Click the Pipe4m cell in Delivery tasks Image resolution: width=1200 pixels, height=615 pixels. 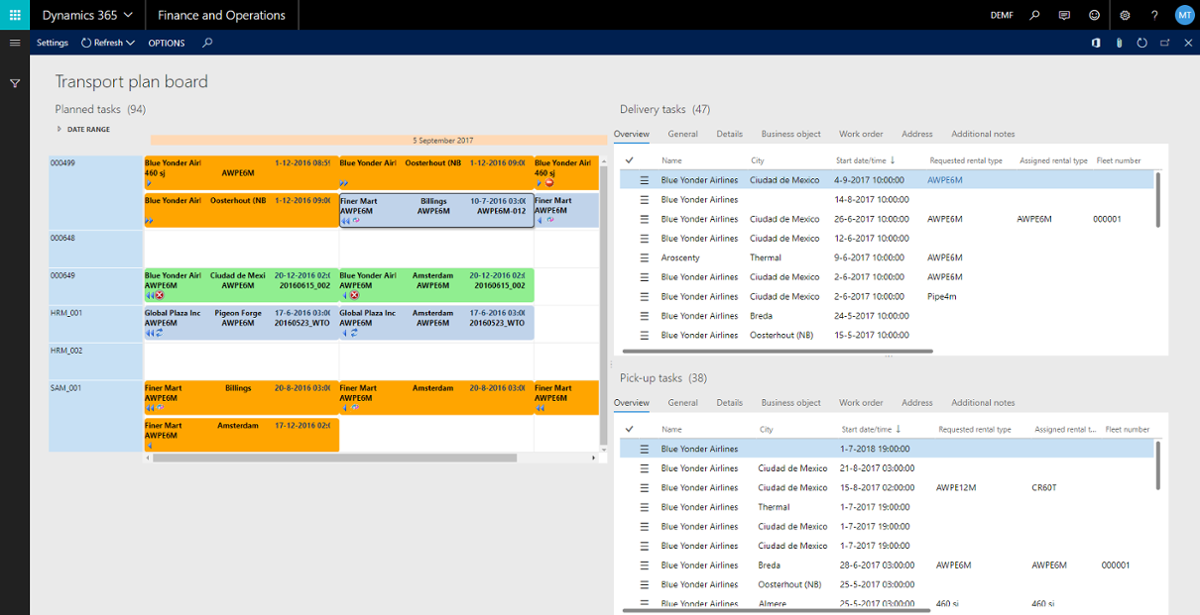pyautogui.click(x=941, y=297)
